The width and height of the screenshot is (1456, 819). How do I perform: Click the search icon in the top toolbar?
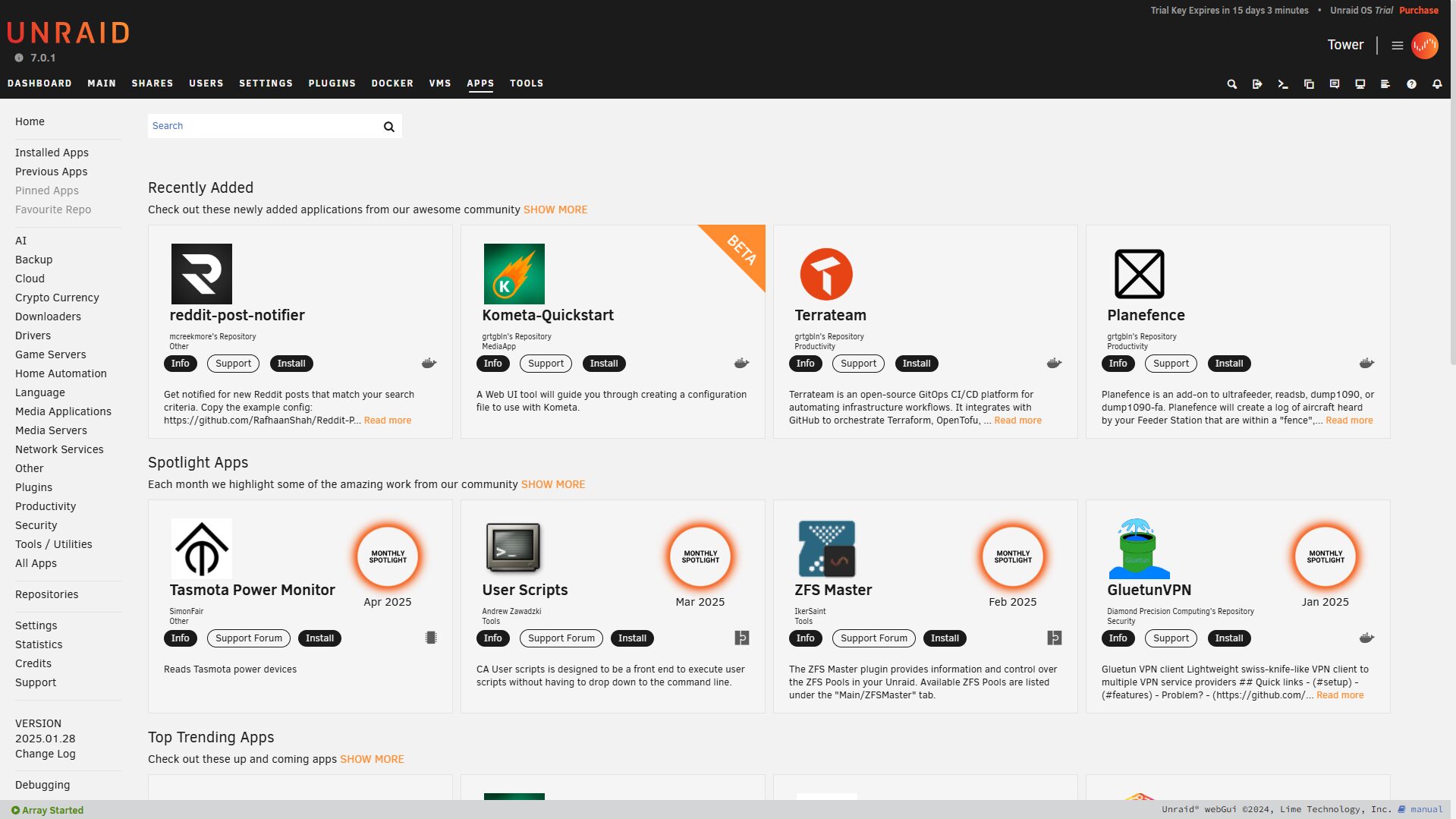tap(1232, 84)
